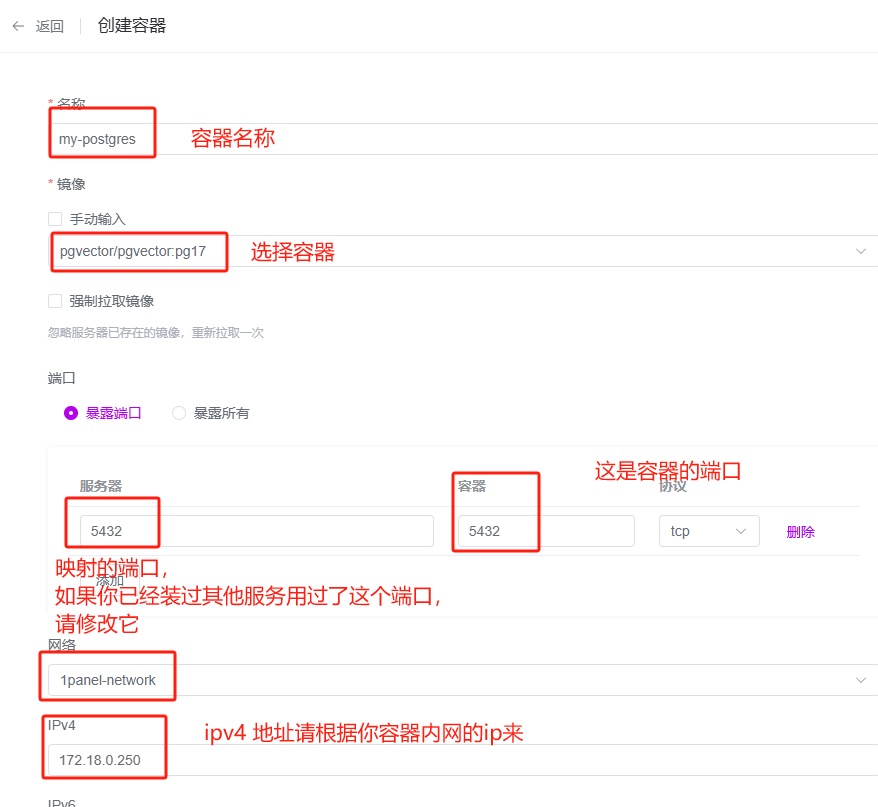Click the back arrow icon
This screenshot has height=807, width=878.
click(18, 26)
